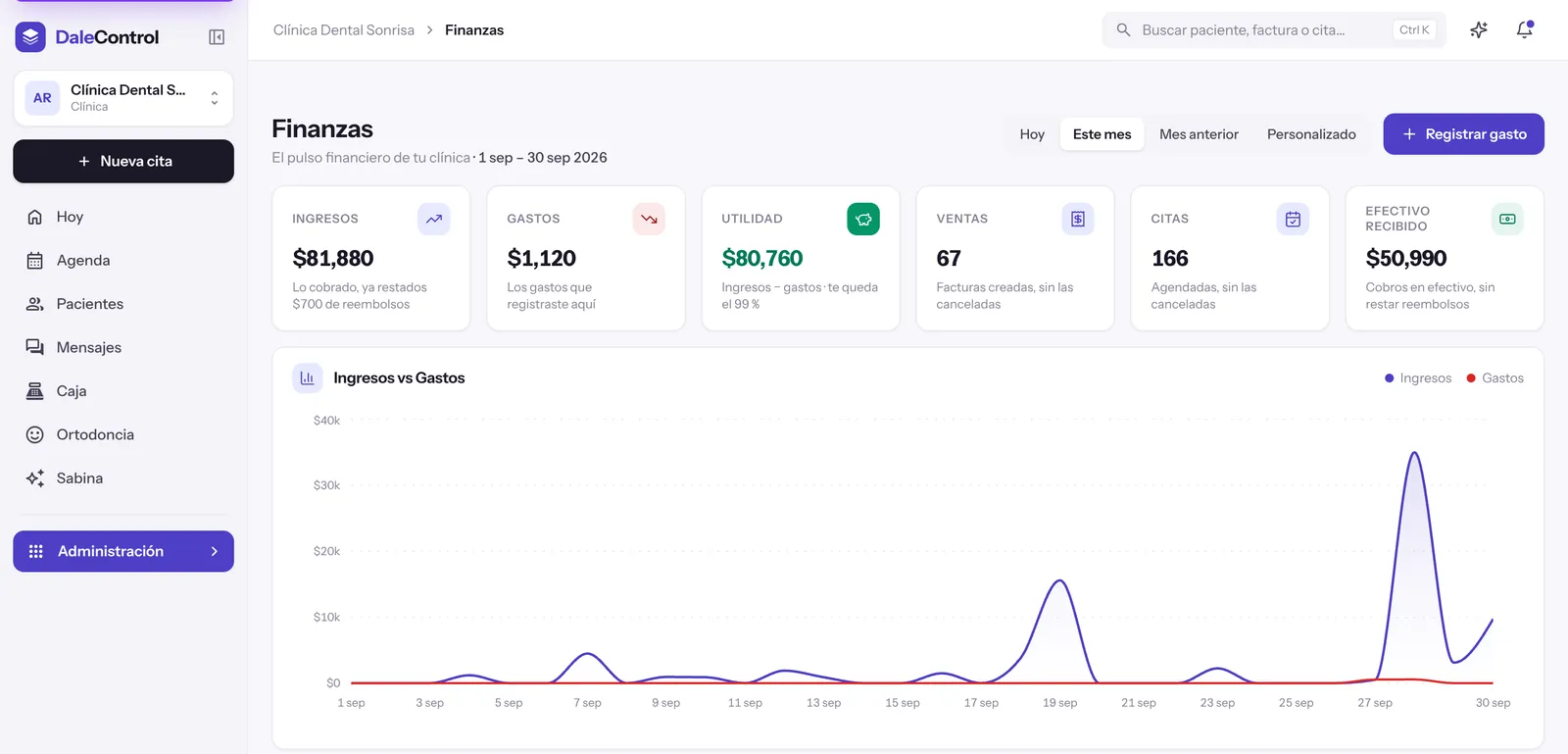
Task: Collapse the sidebar panel icon
Action: point(217,37)
